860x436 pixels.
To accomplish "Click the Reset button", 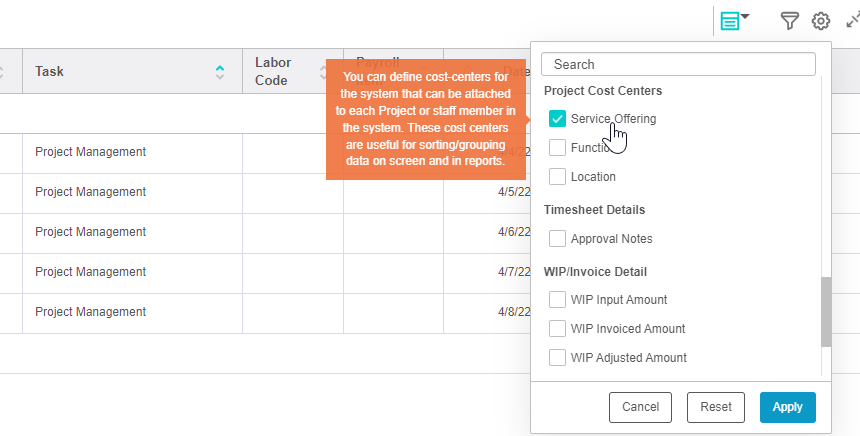I will 716,407.
